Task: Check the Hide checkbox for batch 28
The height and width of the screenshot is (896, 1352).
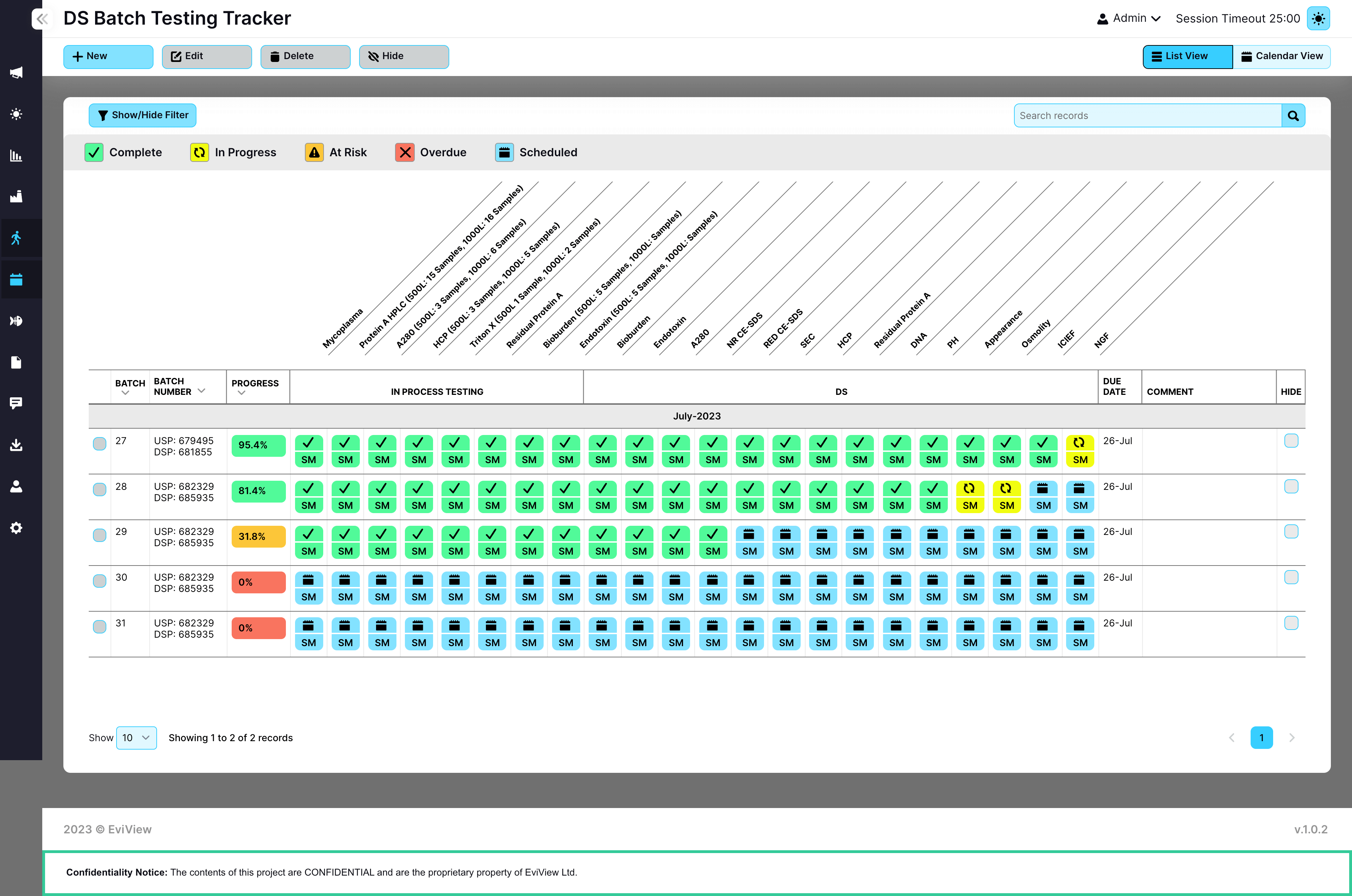Action: pos(1291,486)
